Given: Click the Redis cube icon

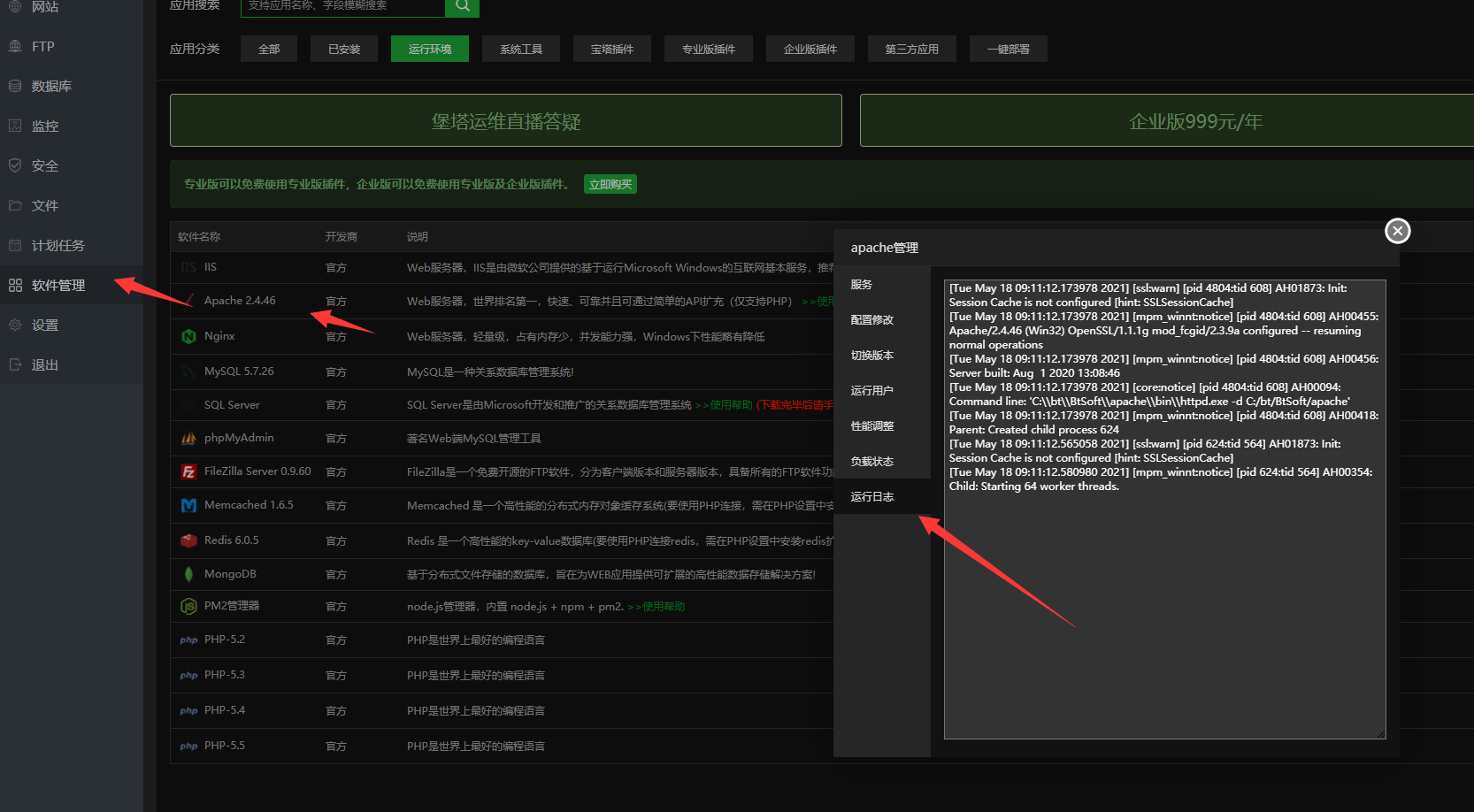Looking at the screenshot, I should pos(188,540).
